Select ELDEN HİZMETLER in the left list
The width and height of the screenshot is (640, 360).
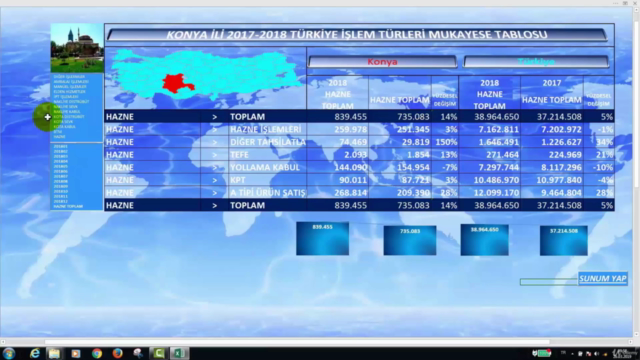pyautogui.click(x=69, y=92)
